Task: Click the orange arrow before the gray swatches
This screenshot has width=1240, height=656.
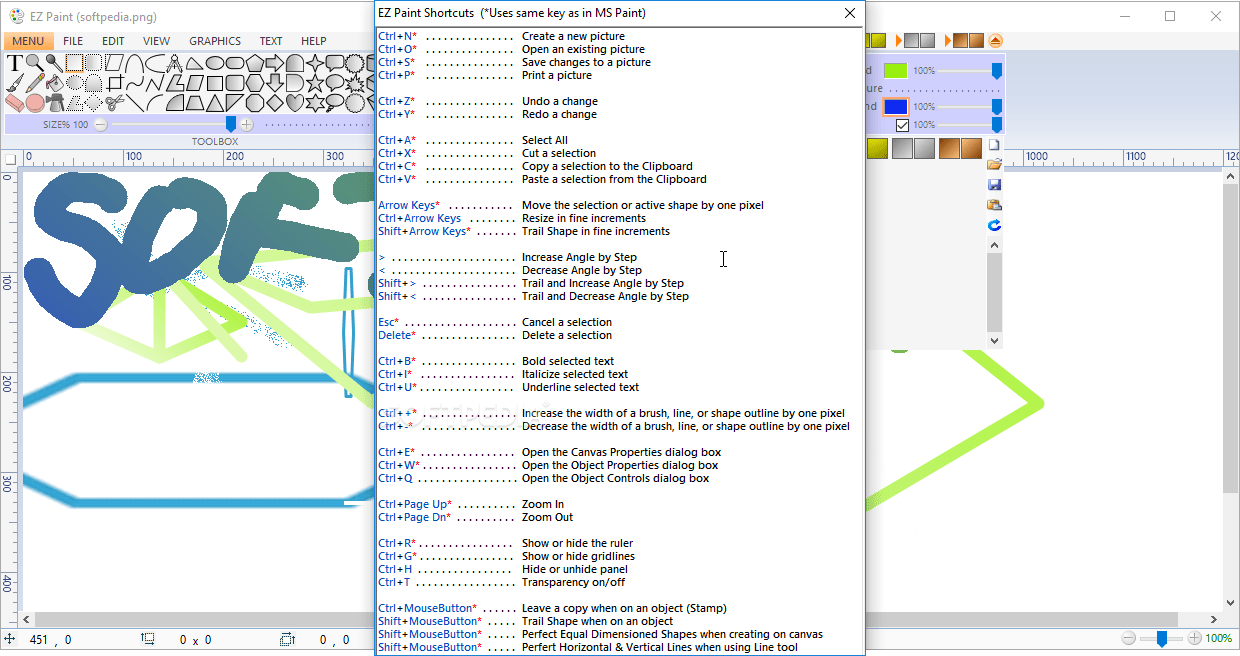Action: [x=898, y=40]
